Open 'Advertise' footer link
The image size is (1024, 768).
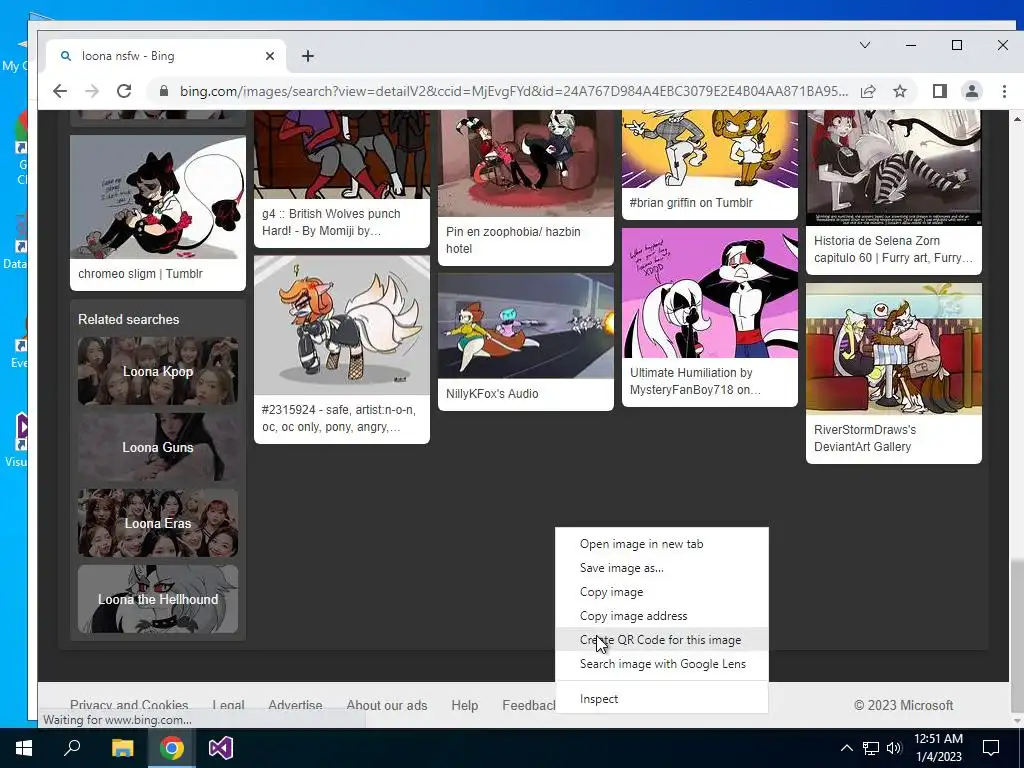coord(295,705)
